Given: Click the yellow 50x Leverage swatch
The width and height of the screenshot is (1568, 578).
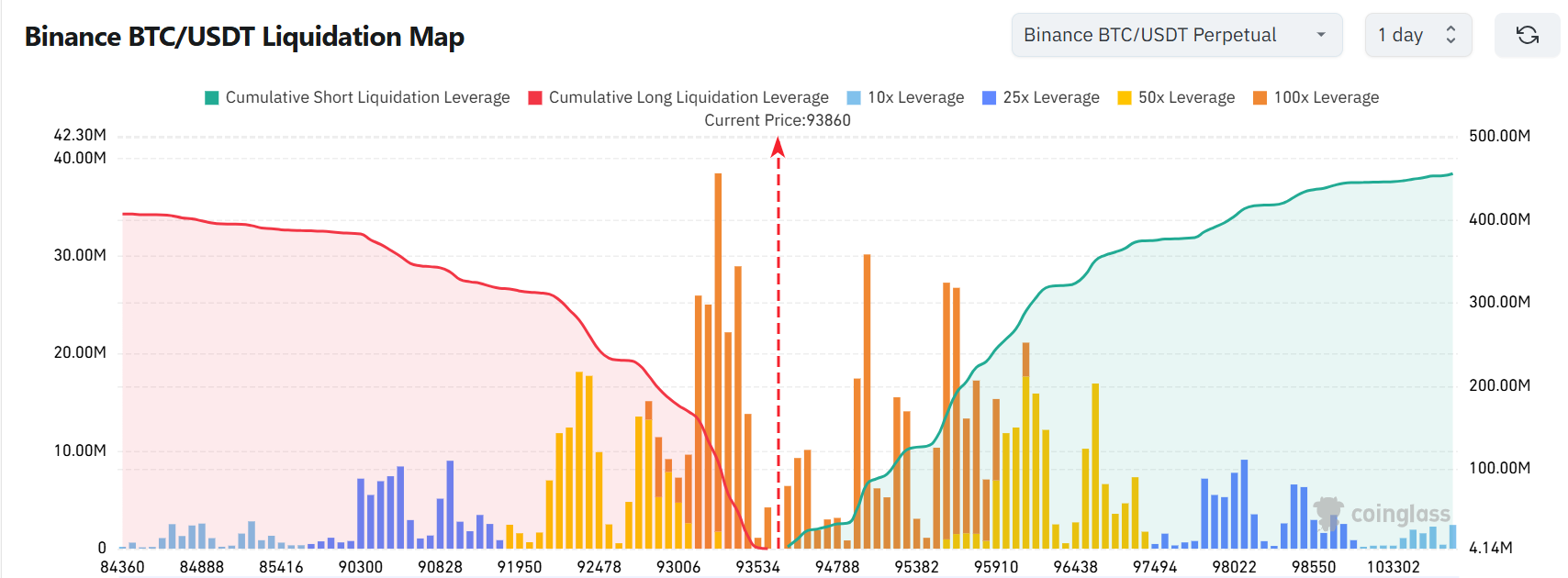Looking at the screenshot, I should (1125, 97).
